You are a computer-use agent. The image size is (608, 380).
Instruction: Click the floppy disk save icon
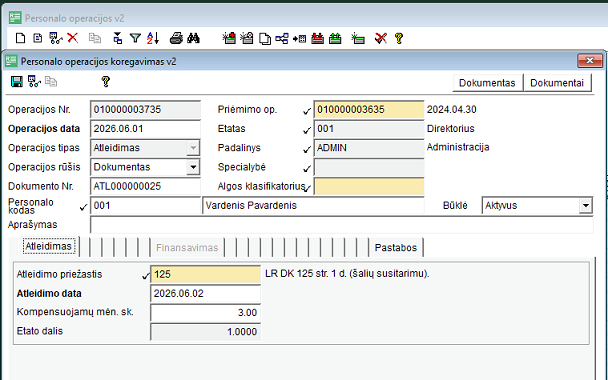click(17, 81)
